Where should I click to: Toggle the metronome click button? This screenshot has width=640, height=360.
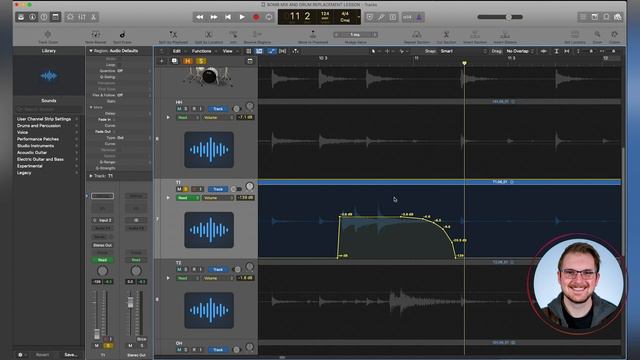419,17
